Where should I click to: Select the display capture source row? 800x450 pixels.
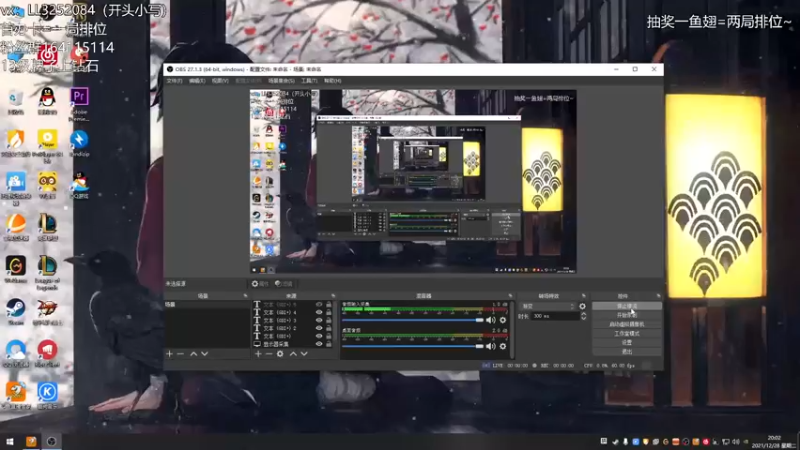pos(291,344)
